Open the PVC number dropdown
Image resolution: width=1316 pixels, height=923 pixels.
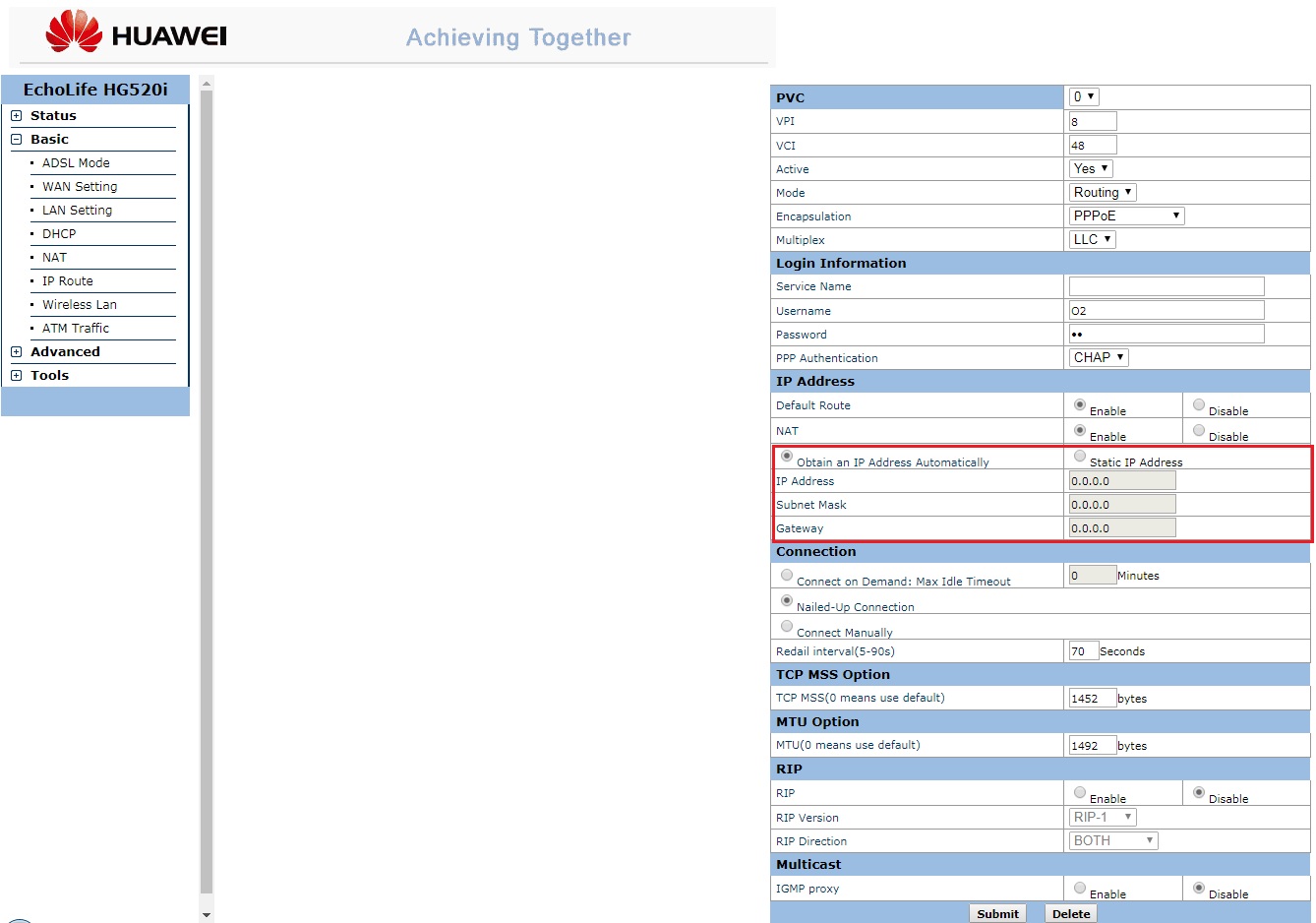(x=1084, y=96)
